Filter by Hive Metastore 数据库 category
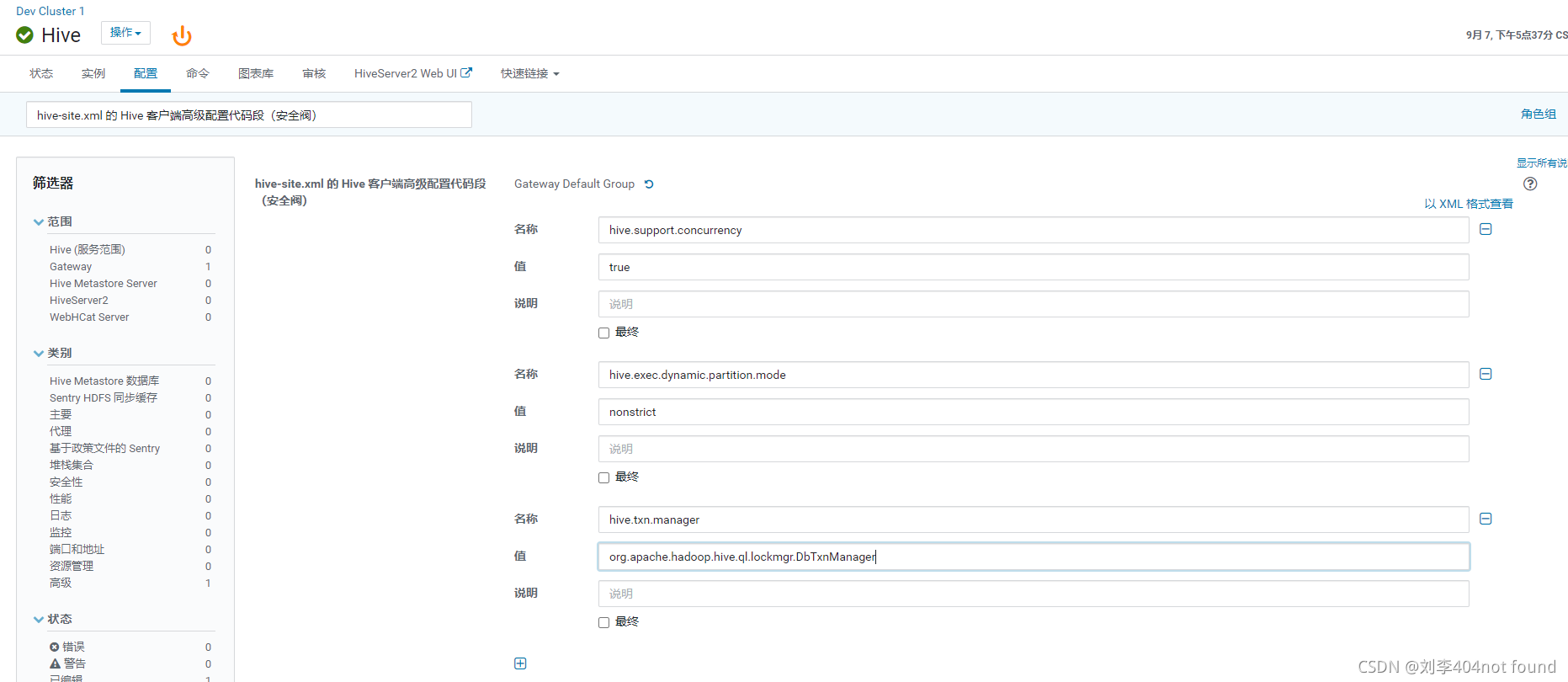The width and height of the screenshot is (1568, 682). tap(104, 381)
